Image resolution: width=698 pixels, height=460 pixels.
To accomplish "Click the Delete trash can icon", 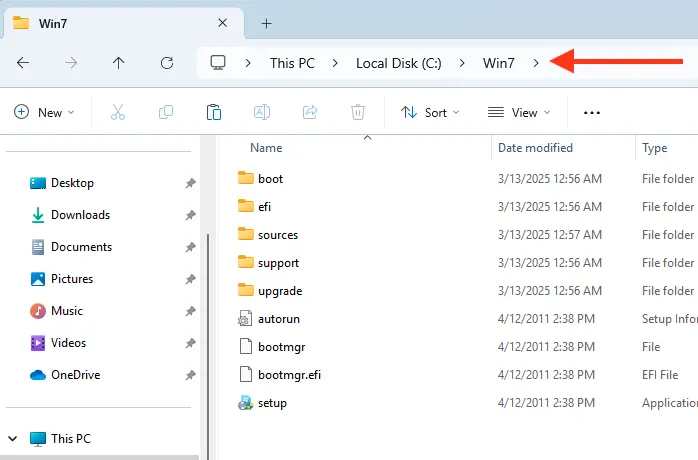I will [x=358, y=113].
